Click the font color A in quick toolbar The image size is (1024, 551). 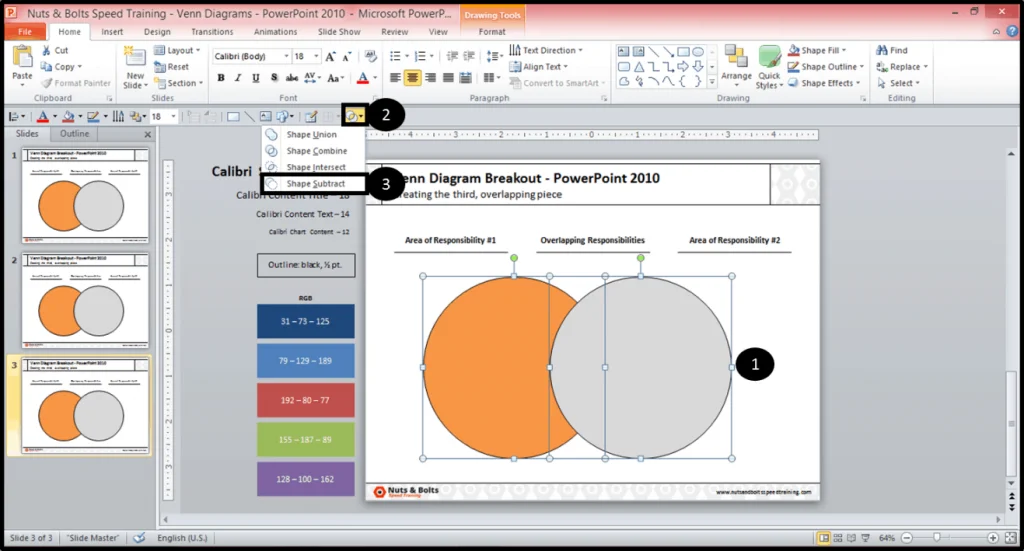coord(42,116)
